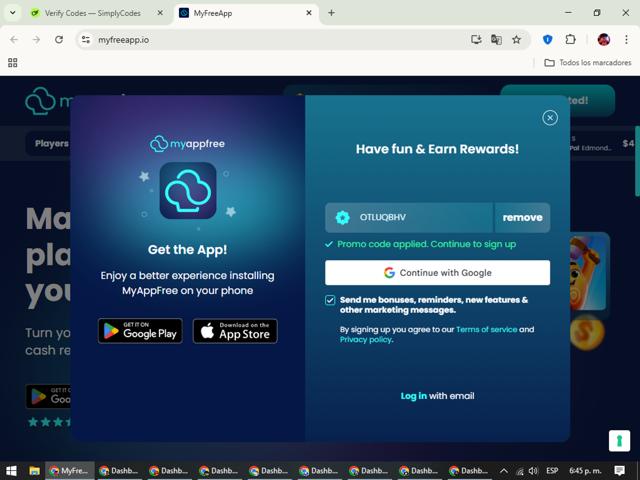
Task: Show hidden system tray icons
Action: (504, 471)
